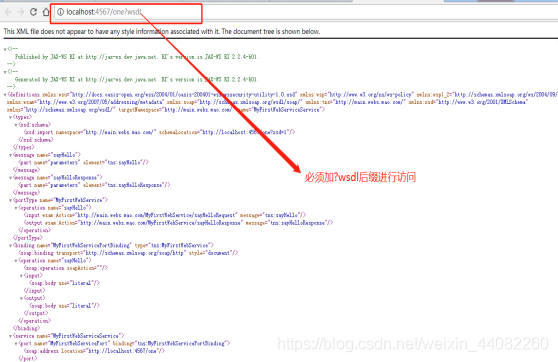The image size is (558, 362).
Task: Collapse the xsd:schema node
Action: [x=16, y=125]
